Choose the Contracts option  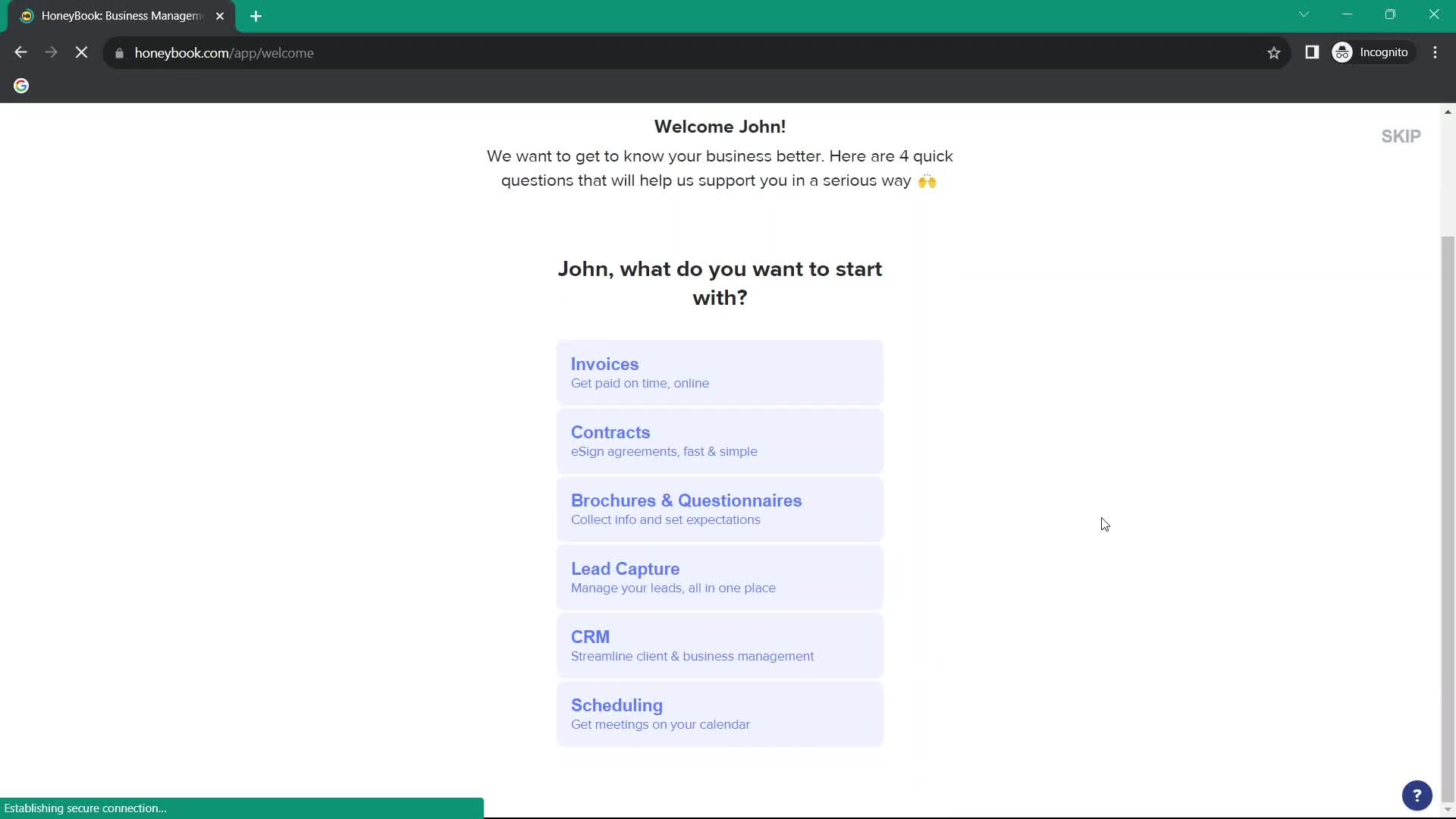coord(720,441)
